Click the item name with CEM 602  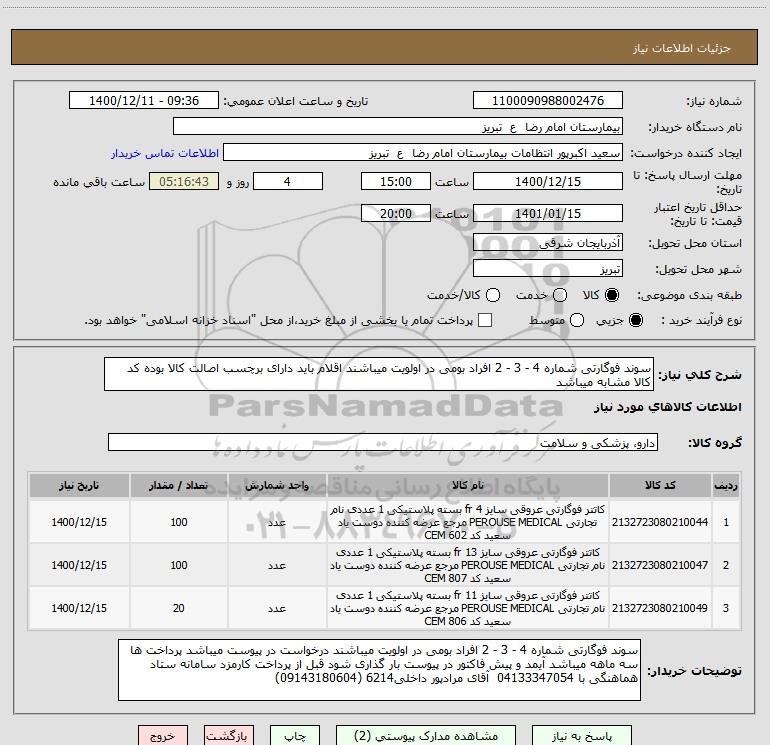pos(468,522)
